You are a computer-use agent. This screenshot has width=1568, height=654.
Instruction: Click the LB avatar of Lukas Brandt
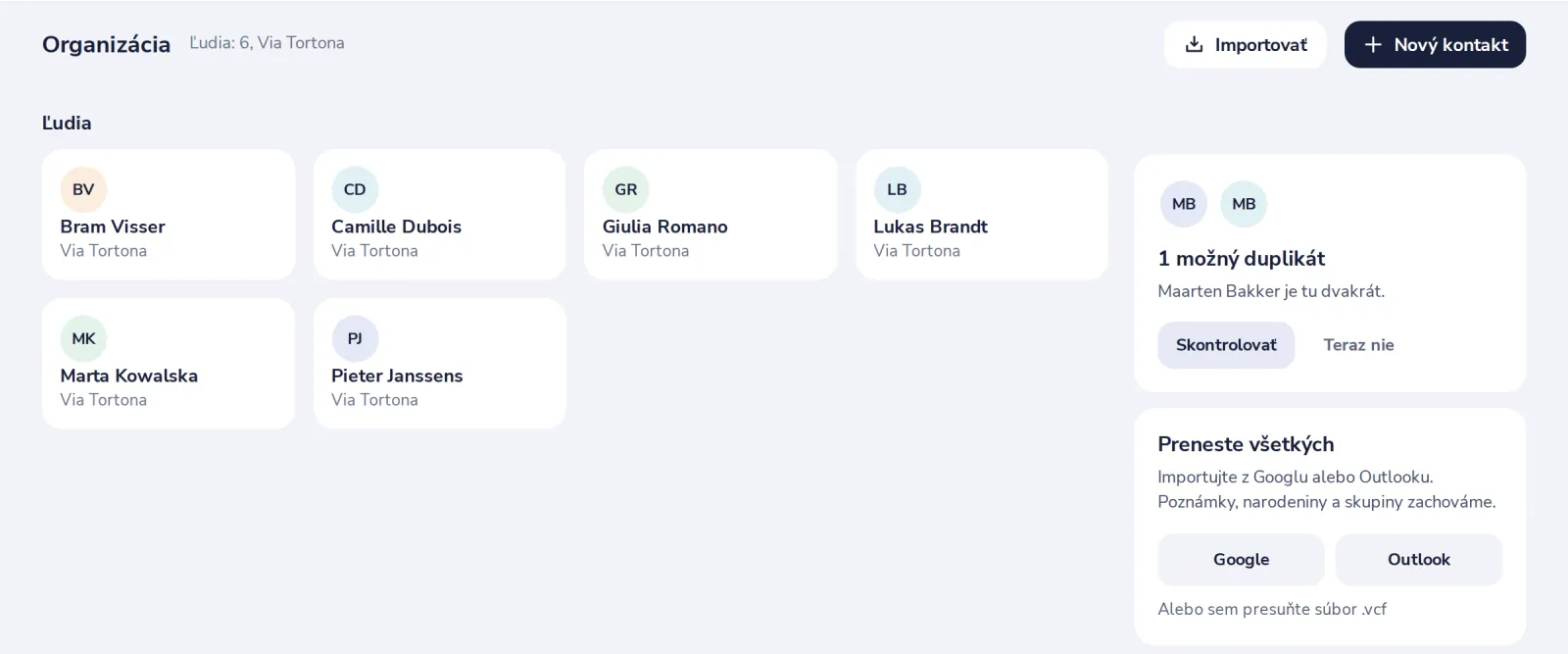point(897,189)
